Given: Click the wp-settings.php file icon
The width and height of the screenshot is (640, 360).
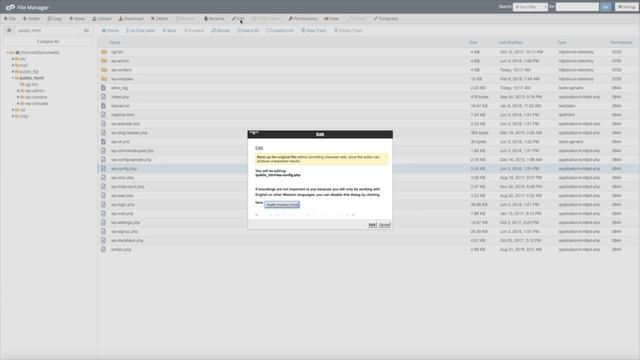Looking at the screenshot, I should (103, 222).
